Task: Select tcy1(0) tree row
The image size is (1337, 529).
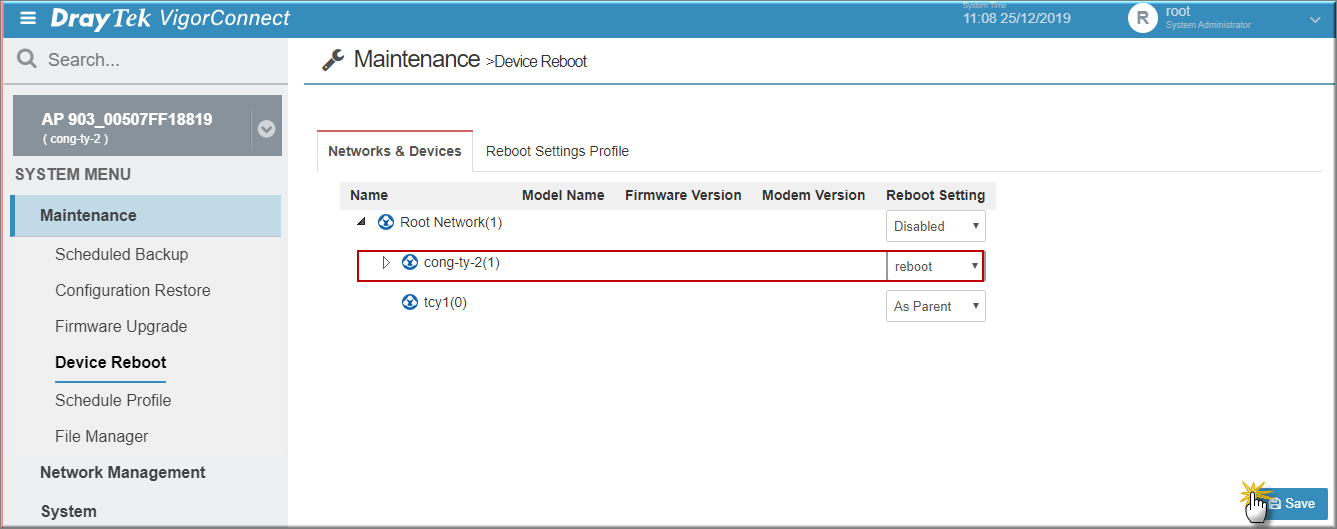Action: click(x=445, y=302)
